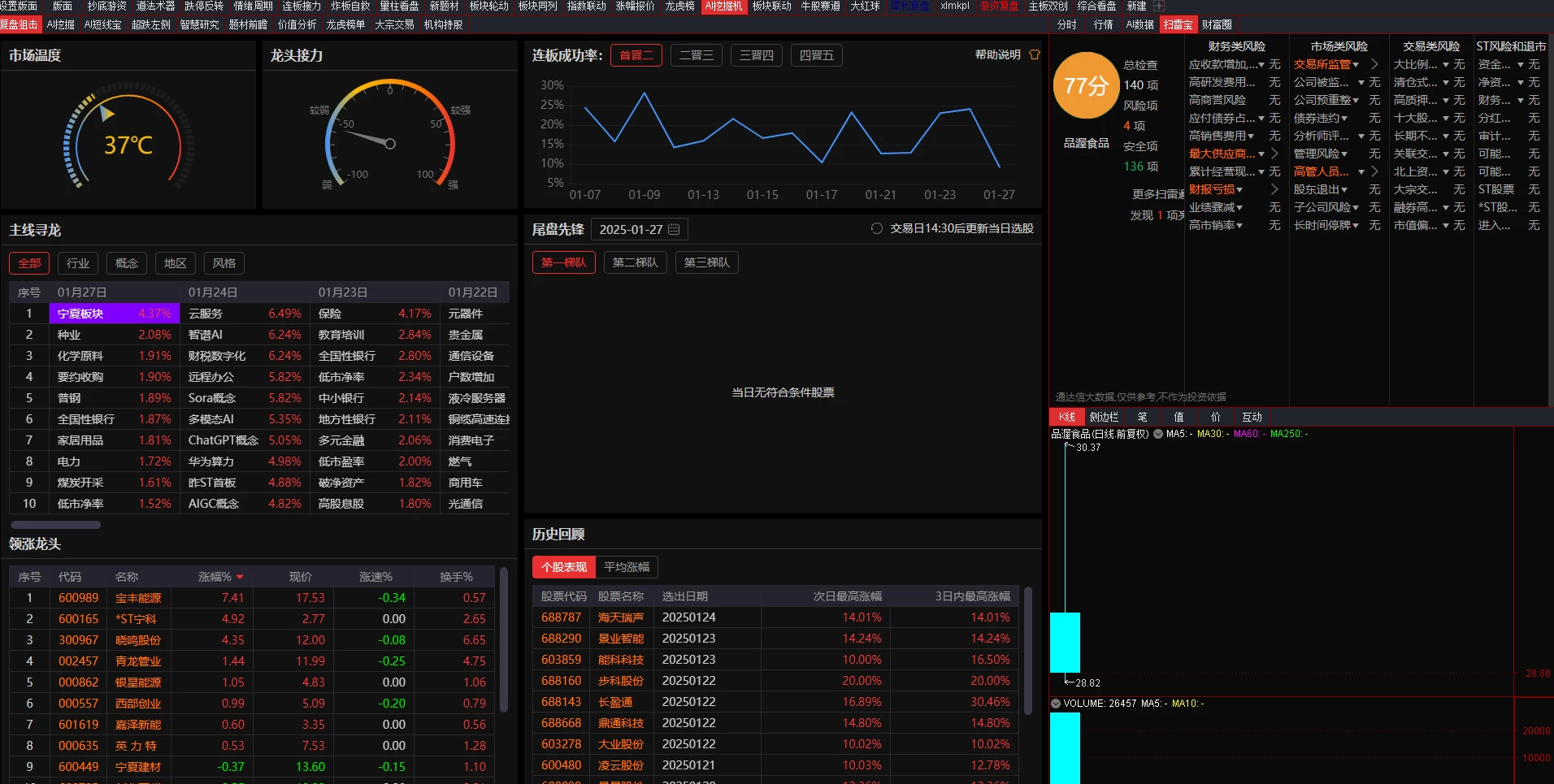Image resolution: width=1554 pixels, height=784 pixels.
Task: Click the vertical scrollbar of 历史回顾 table
Action: [1028, 651]
